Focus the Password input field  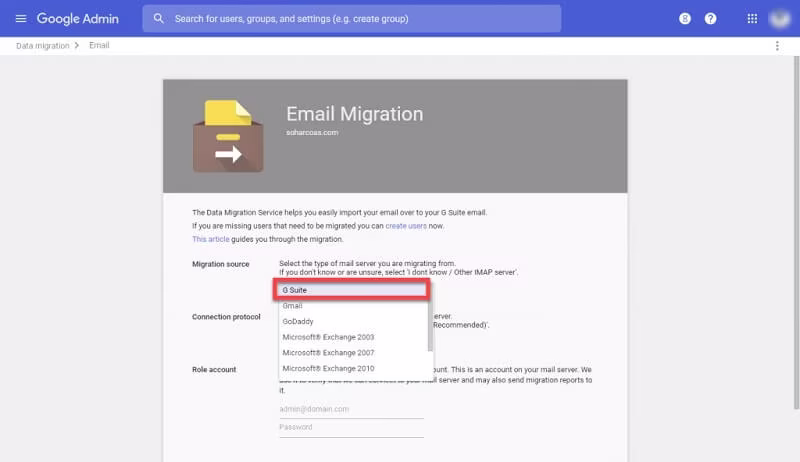(352, 427)
